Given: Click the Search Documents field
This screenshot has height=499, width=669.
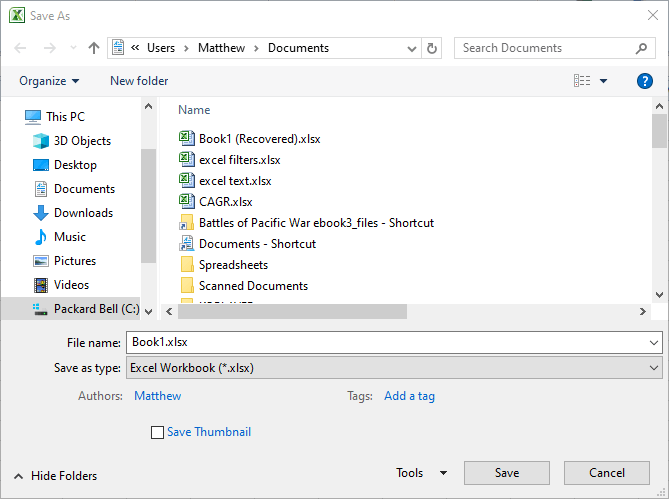Looking at the screenshot, I should pos(555,48).
